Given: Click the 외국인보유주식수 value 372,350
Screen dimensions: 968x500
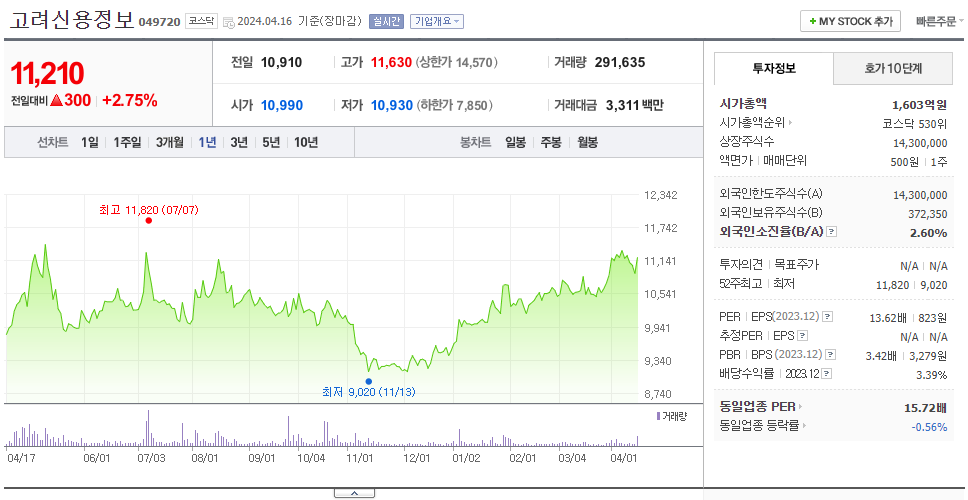Looking at the screenshot, I should pyautogui.click(x=927, y=214).
